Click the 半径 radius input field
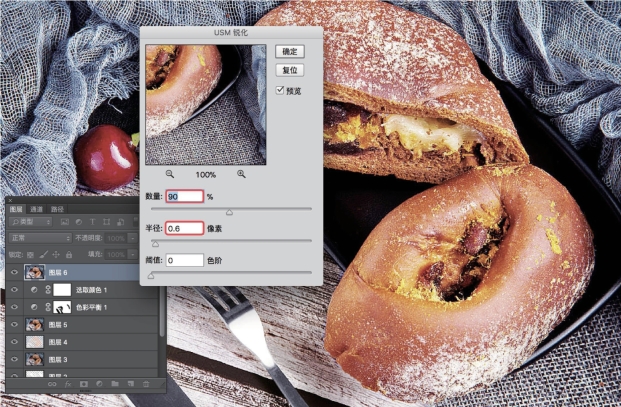This screenshot has width=621, height=407. tap(185, 228)
